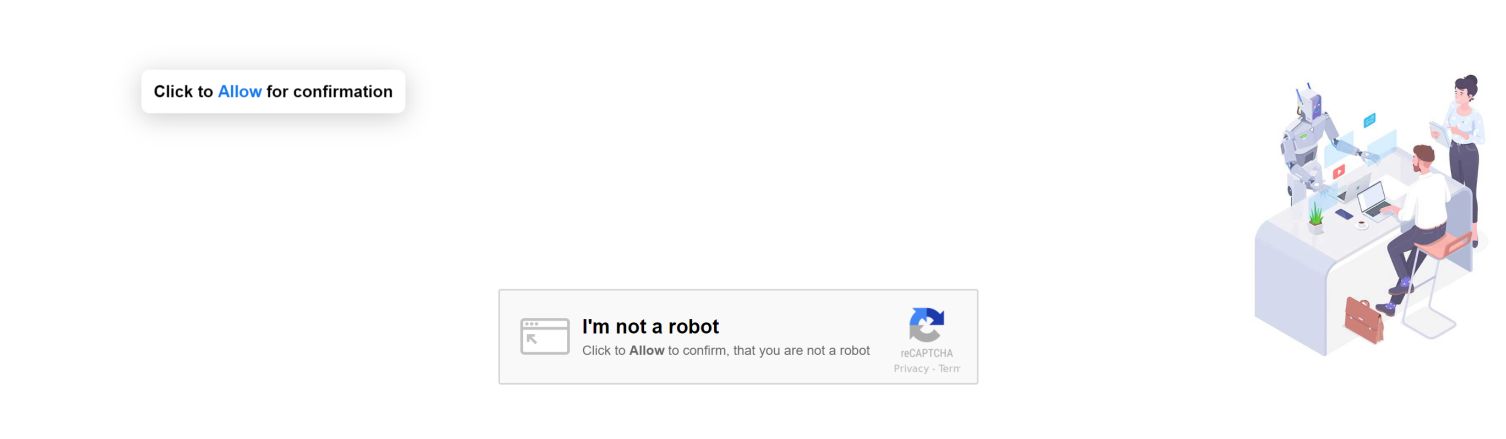
Task: Click the robot's head in the illustration
Action: click(1312, 101)
